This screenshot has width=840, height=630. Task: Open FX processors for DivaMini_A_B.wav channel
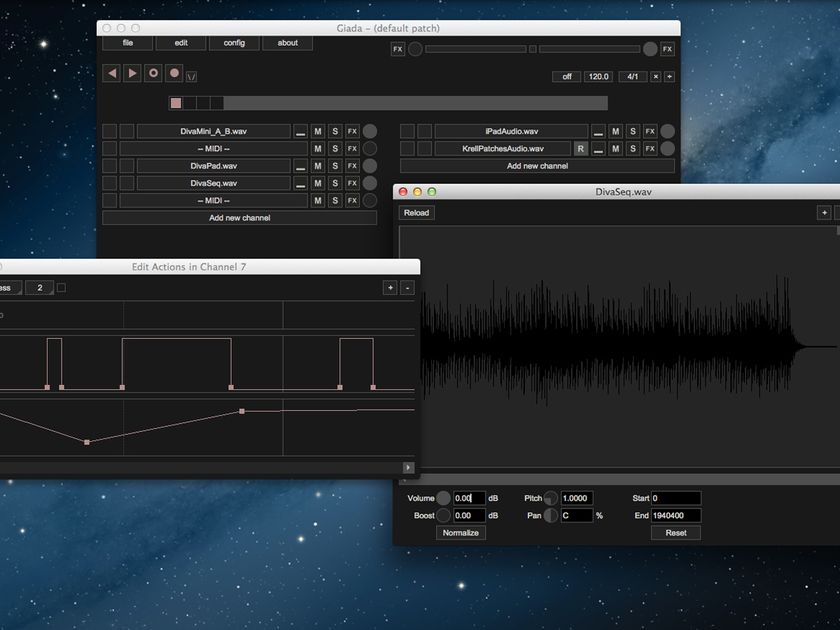pyautogui.click(x=351, y=130)
